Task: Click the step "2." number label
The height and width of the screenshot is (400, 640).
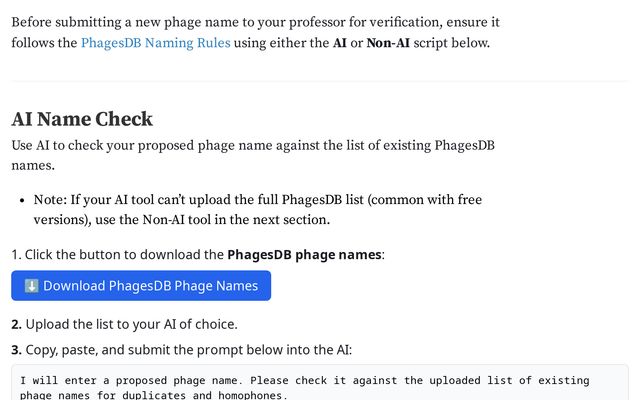Action: (x=17, y=324)
